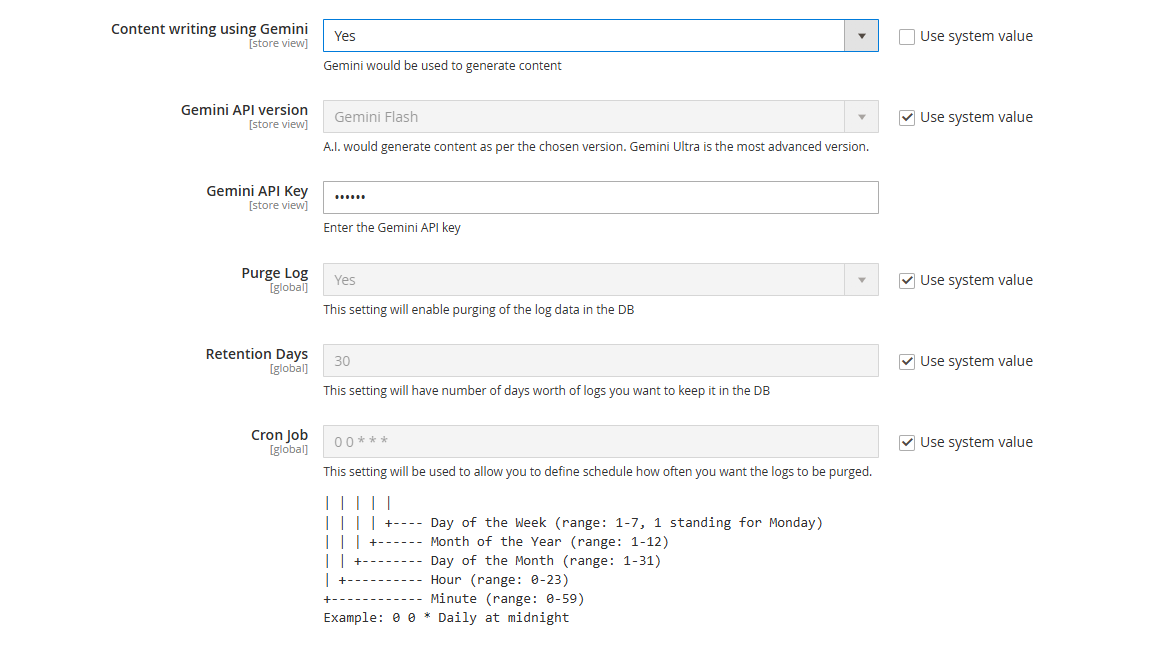Click 'Enter the Gemini API key' hint text
The width and height of the screenshot is (1152, 669).
pos(392,228)
